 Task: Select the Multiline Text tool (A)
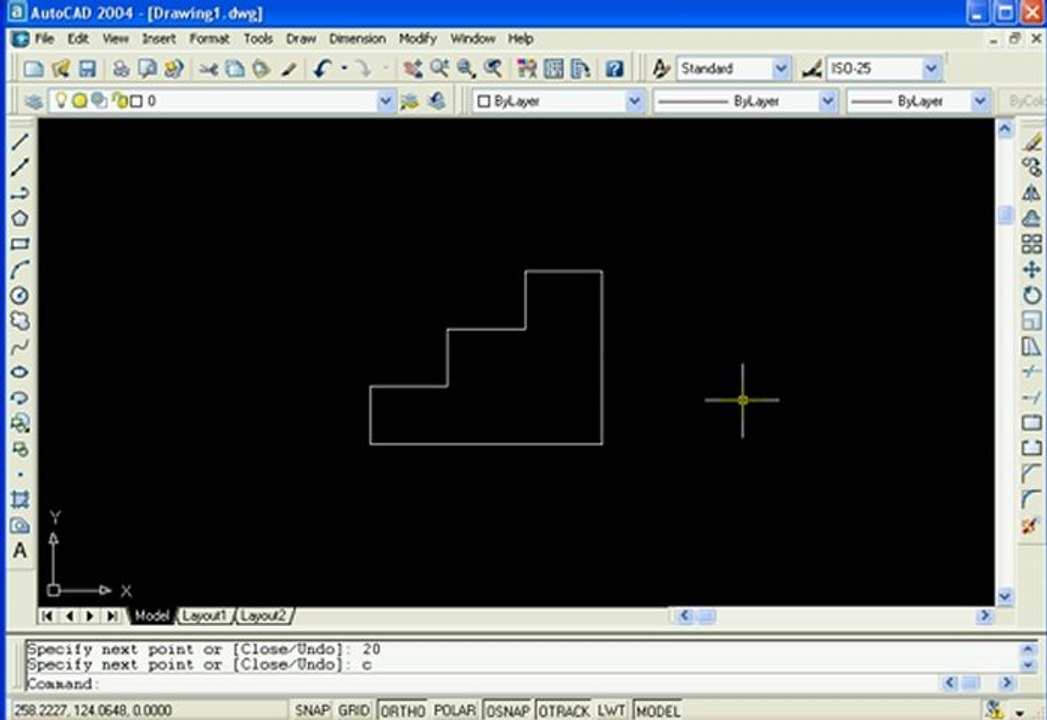(x=20, y=550)
